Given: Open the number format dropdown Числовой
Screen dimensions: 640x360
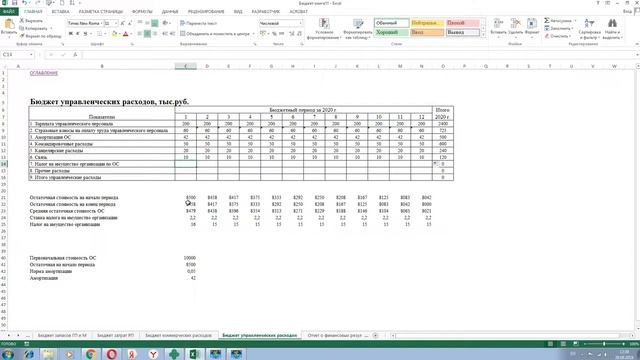Looking at the screenshot, I should (x=300, y=23).
